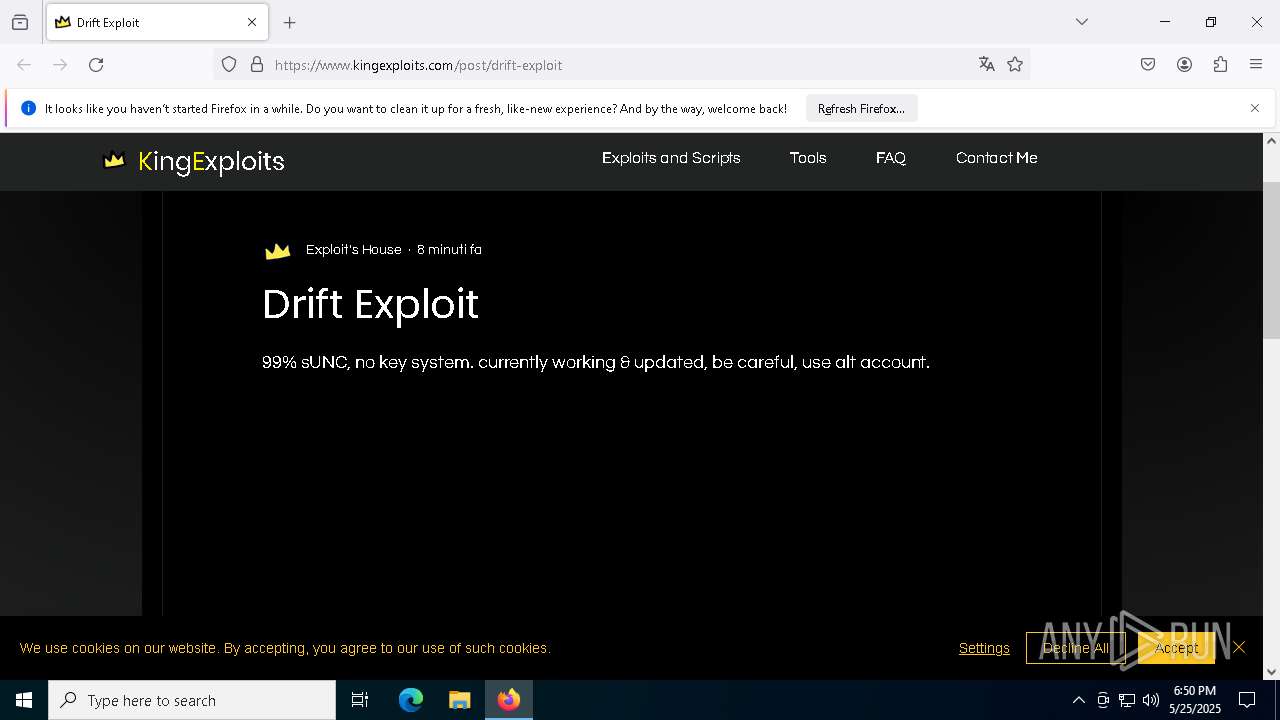Open the clock showing 6:50 PM
Viewport: 1280px width, 720px height.
point(1195,700)
